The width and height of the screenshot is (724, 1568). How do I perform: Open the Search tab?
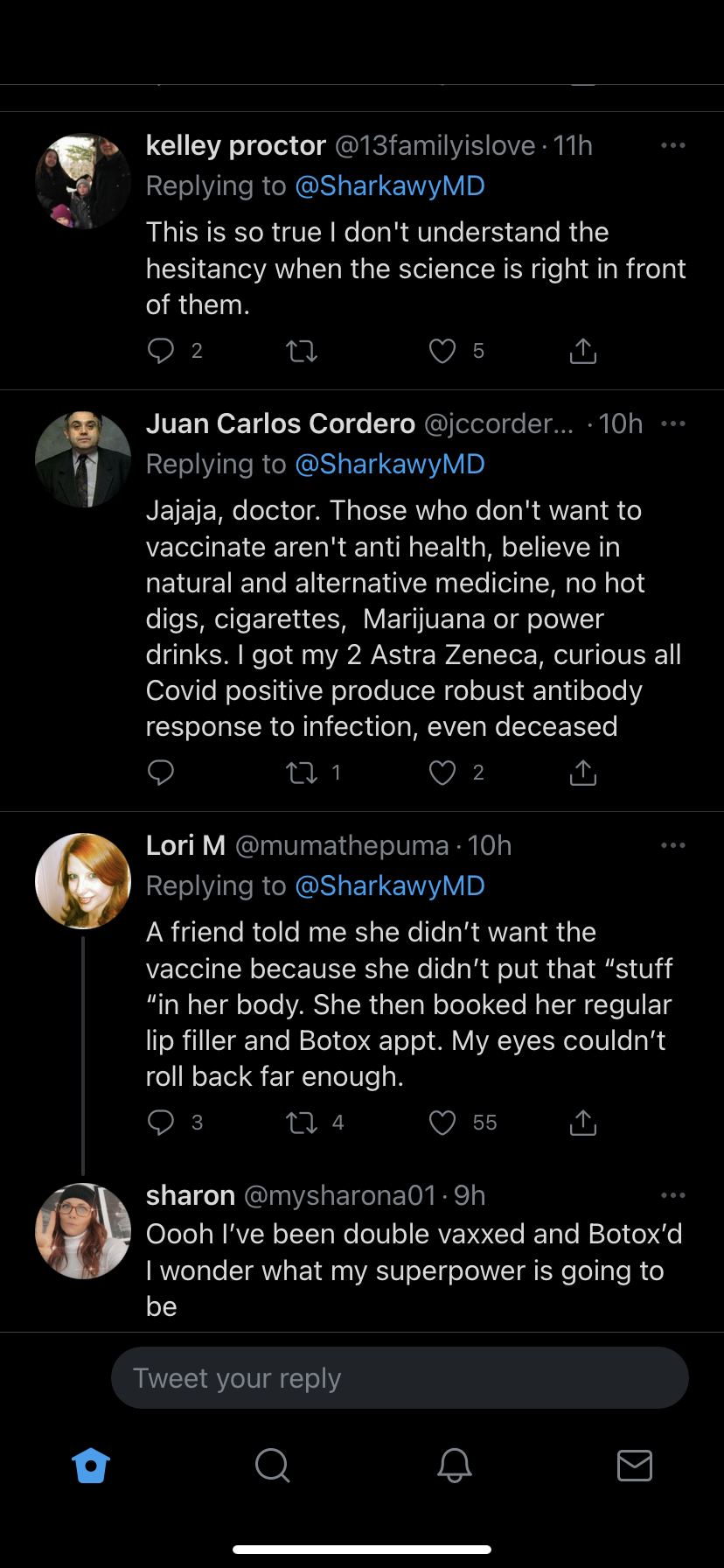[272, 1465]
